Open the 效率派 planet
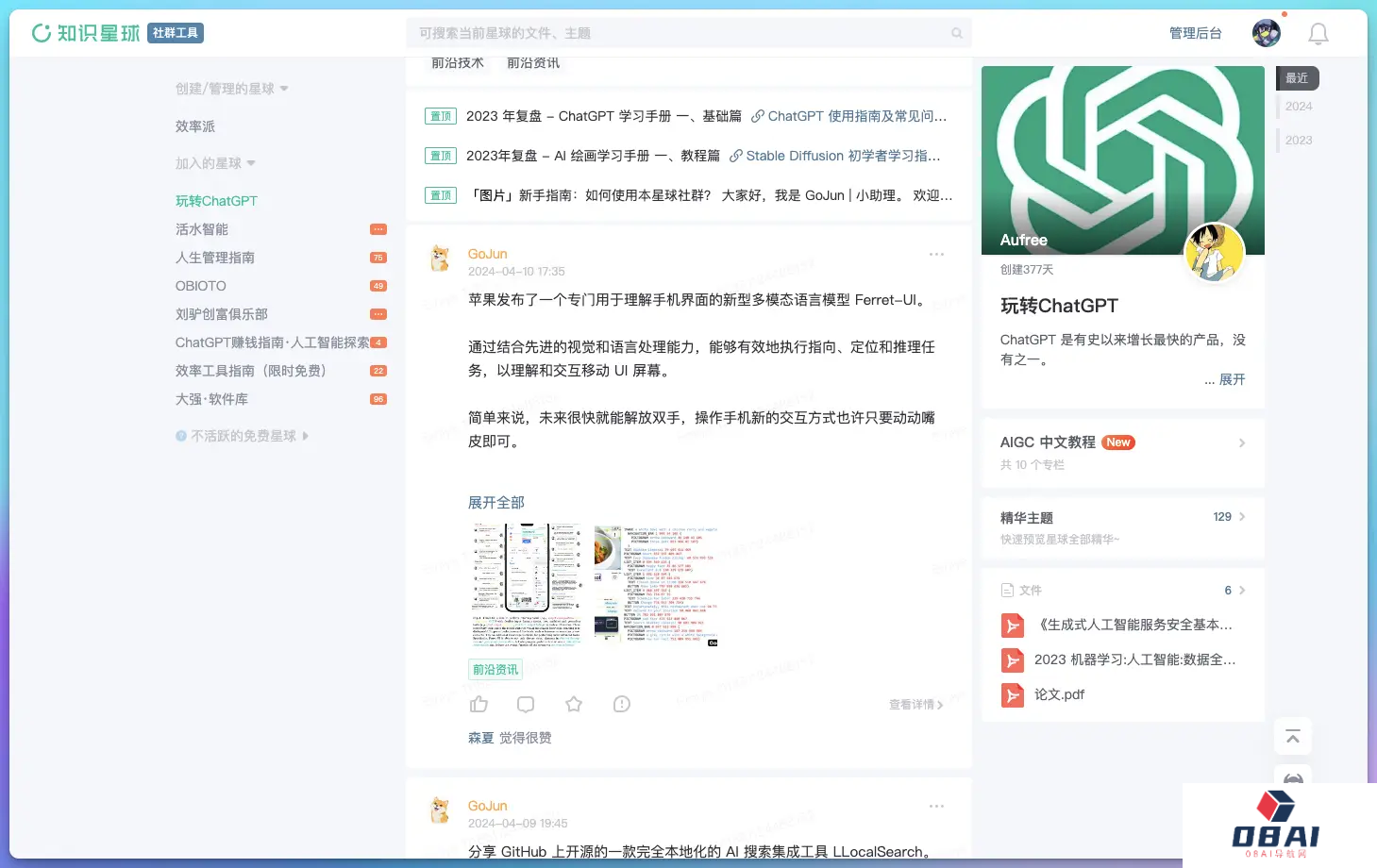 (x=195, y=126)
